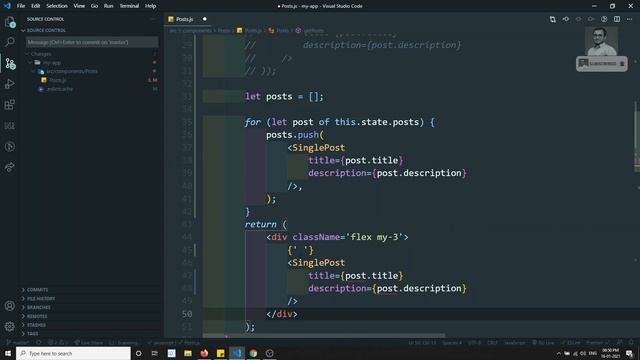Click the taskbar clock
This screenshot has height=360, width=640.
tap(610, 353)
